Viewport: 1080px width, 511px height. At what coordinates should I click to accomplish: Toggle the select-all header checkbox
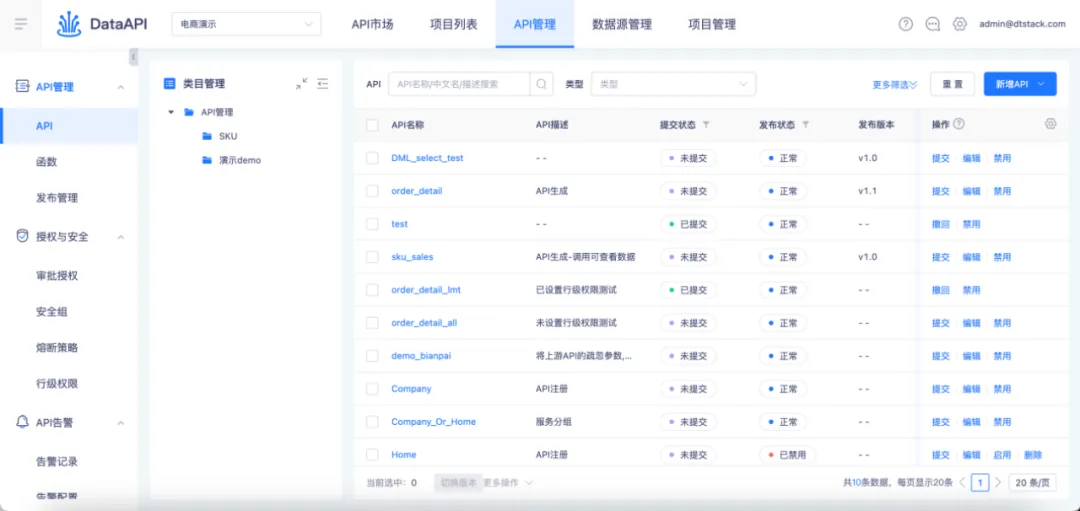[372, 125]
